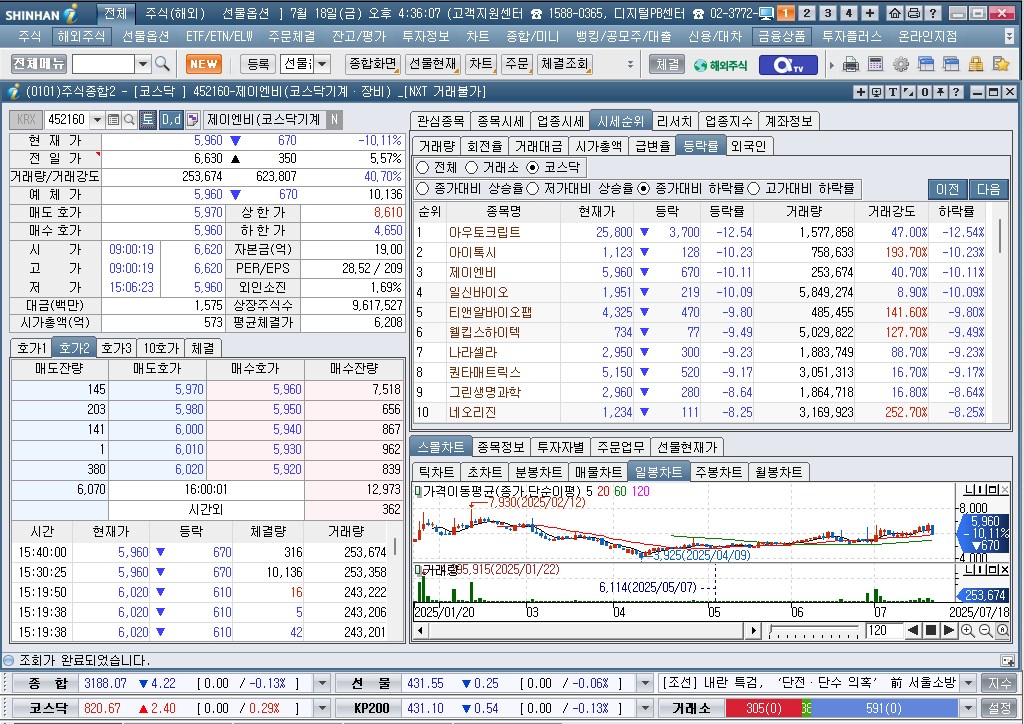Viewport: 1024px width, 724px height.
Task: Open the 해외주식 menu
Action: pos(81,37)
